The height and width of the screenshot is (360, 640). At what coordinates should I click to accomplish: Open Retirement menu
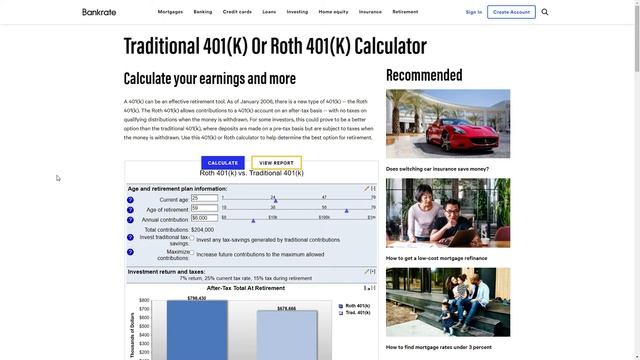click(405, 12)
